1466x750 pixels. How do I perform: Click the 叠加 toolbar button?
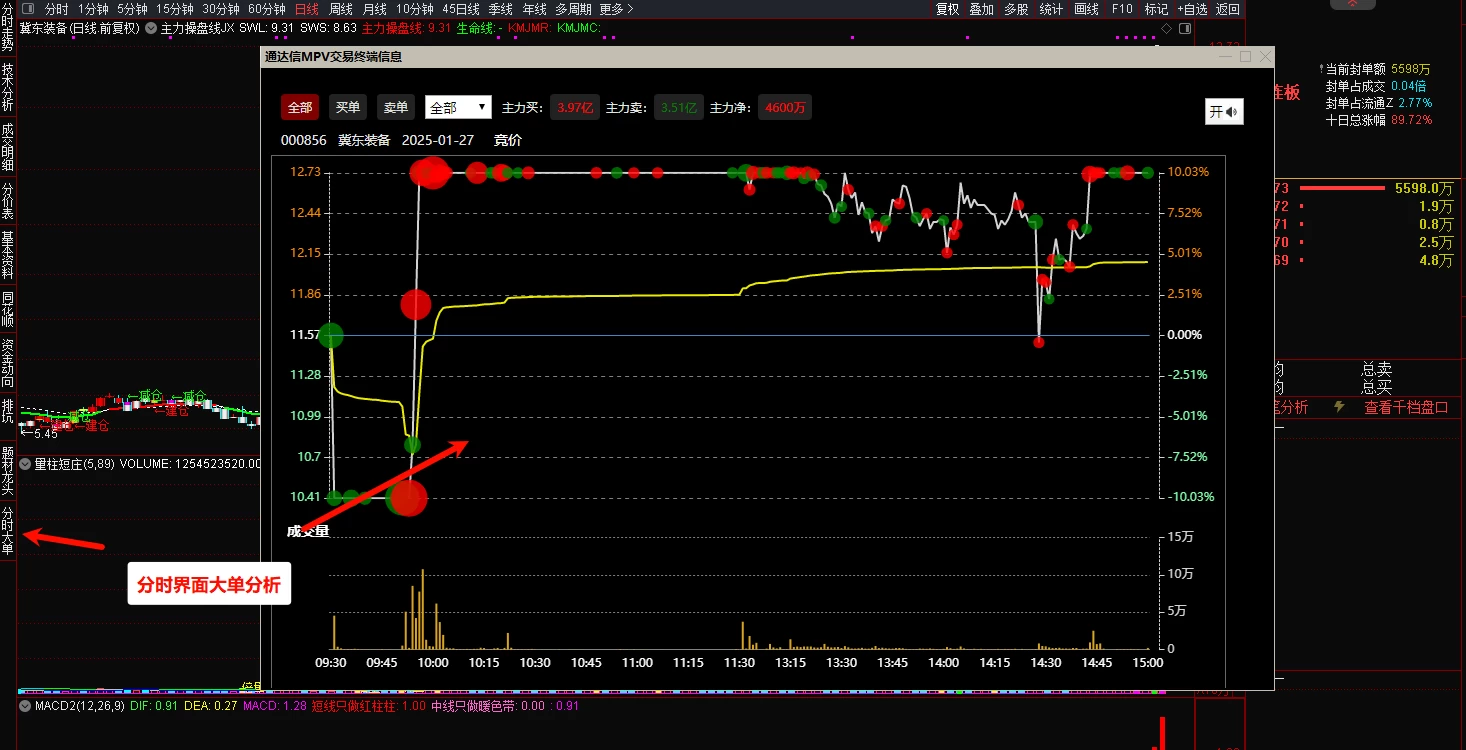(x=982, y=9)
